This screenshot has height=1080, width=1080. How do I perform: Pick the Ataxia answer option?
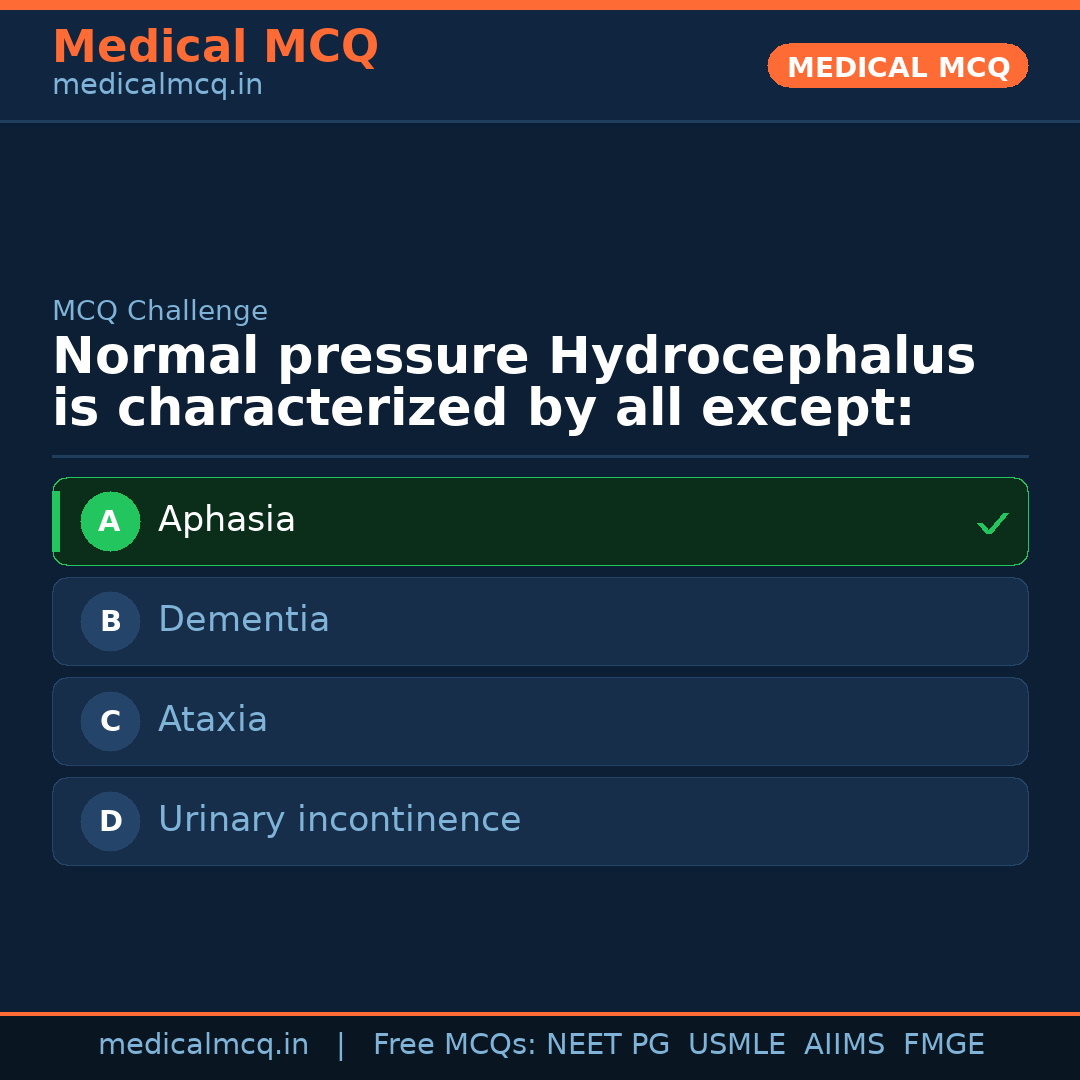(x=213, y=720)
